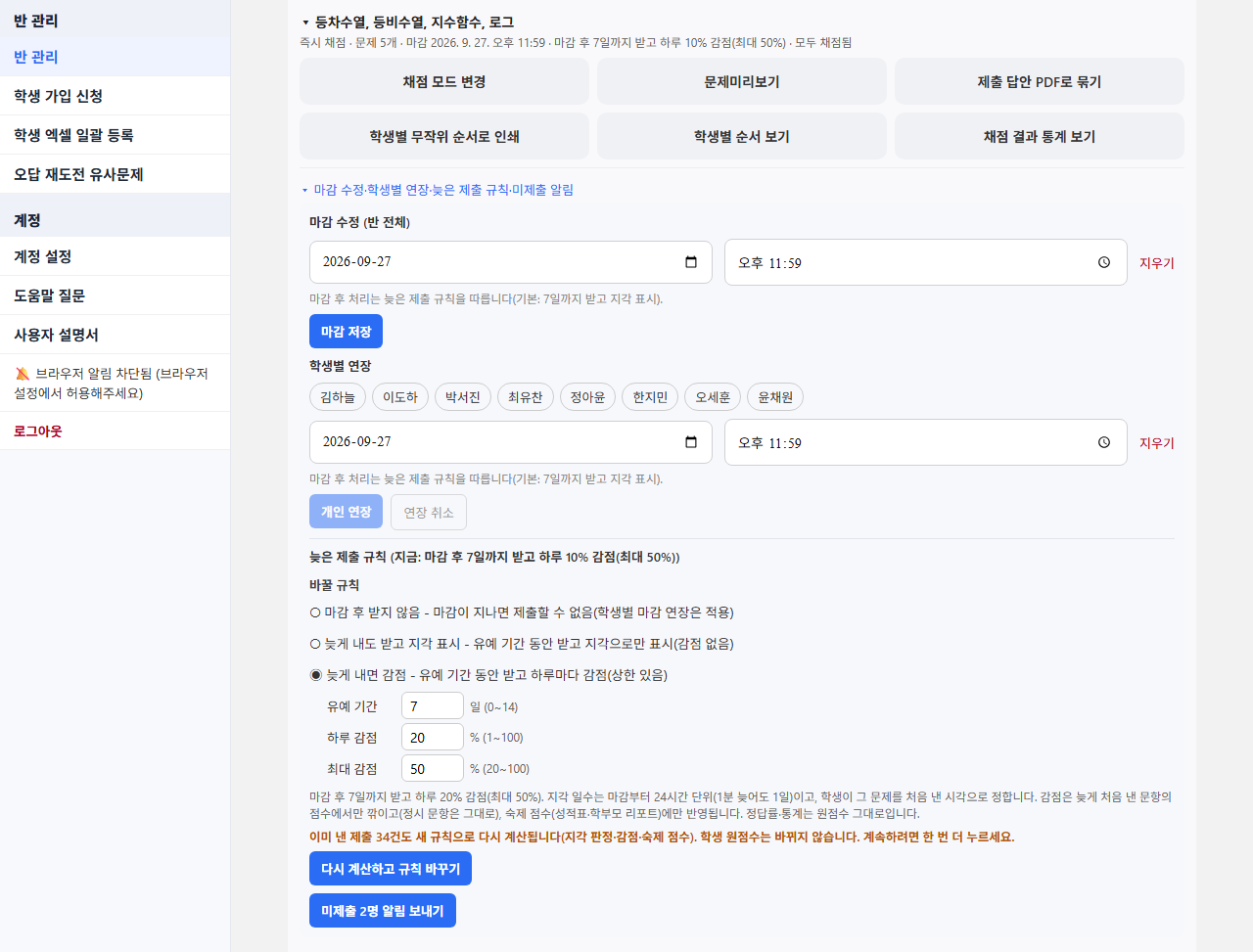This screenshot has width=1253, height=952.
Task: Click '미제출 2명 알림 보내기' button
Action: tap(383, 911)
